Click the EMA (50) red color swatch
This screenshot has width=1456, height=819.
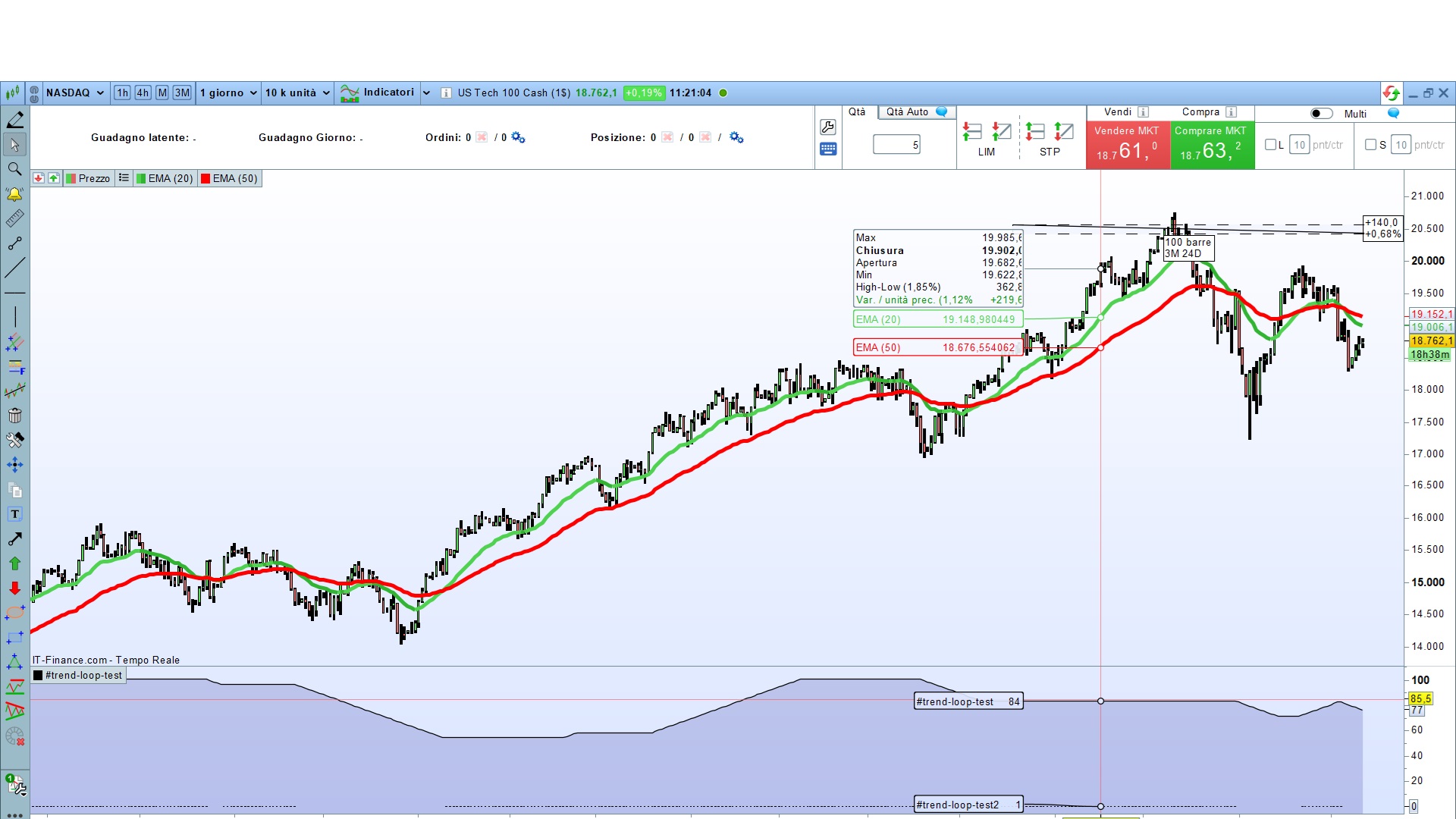tap(206, 179)
